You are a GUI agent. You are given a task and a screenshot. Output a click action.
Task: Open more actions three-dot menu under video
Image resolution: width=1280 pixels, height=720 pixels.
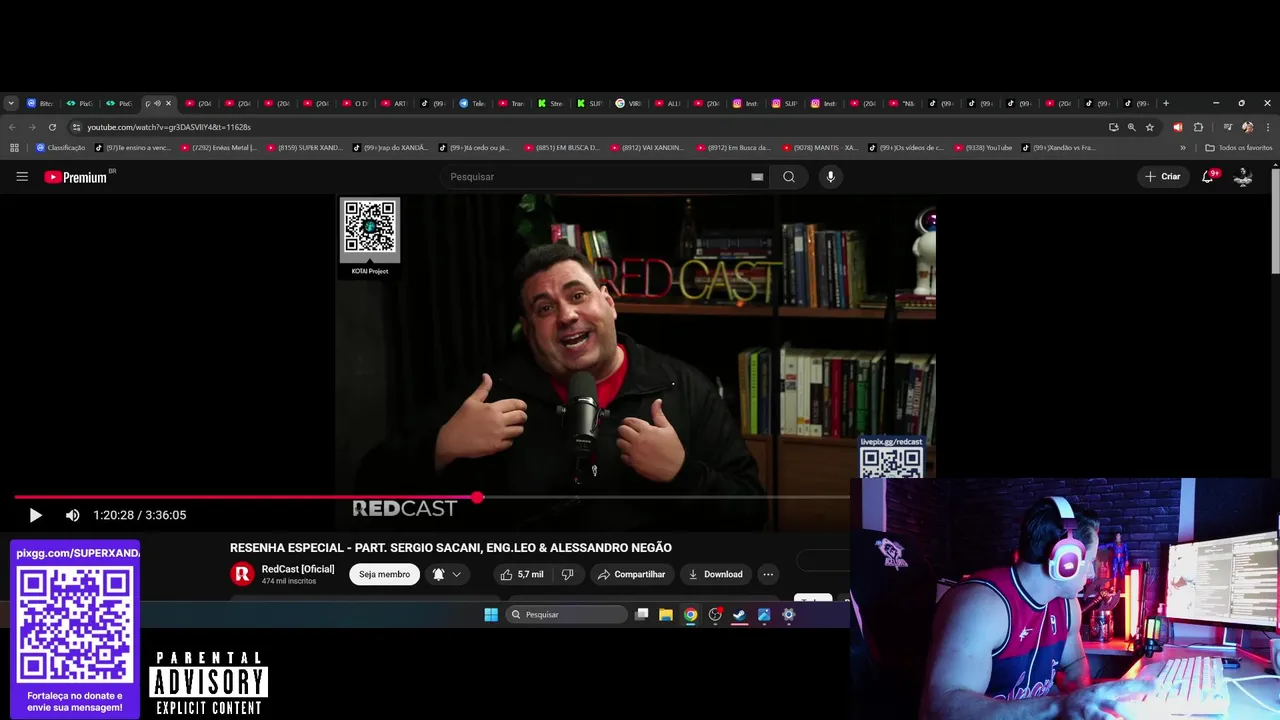point(768,574)
